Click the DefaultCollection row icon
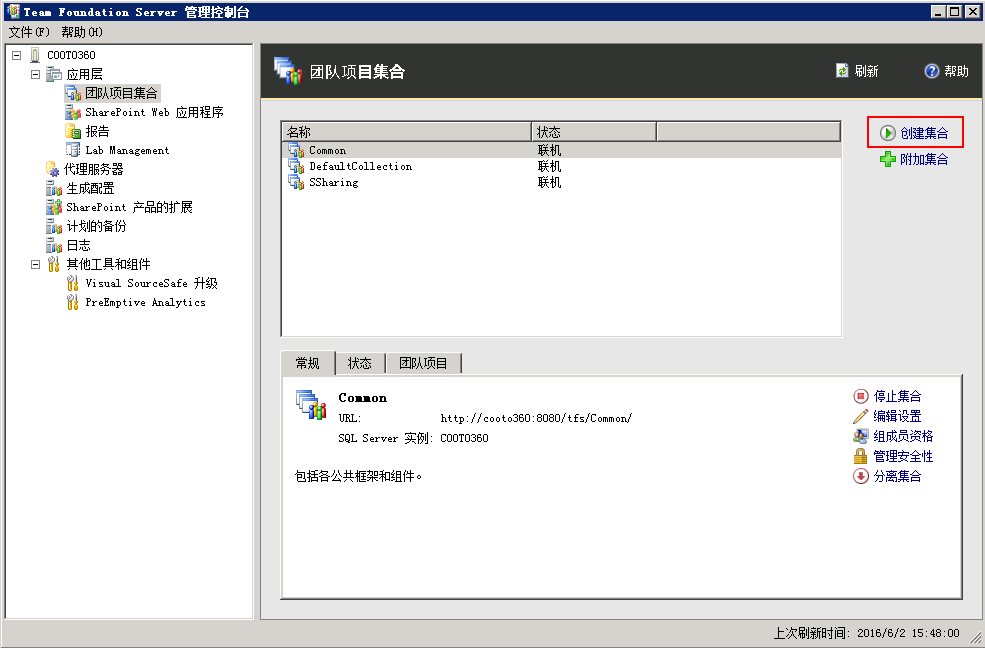The width and height of the screenshot is (985, 648). pos(296,166)
